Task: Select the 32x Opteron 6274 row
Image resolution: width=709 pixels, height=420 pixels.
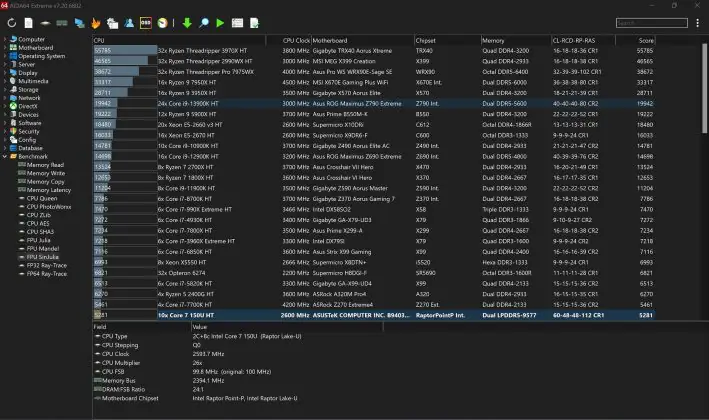Action: [x=374, y=273]
